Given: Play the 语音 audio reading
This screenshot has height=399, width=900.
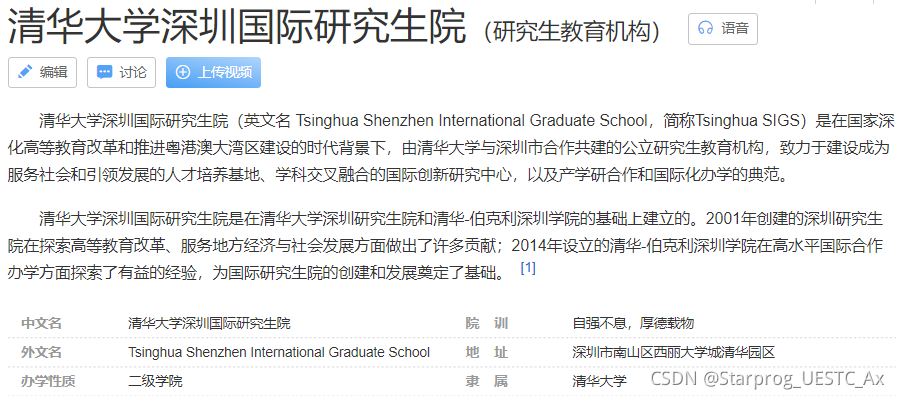Looking at the screenshot, I should tap(723, 29).
